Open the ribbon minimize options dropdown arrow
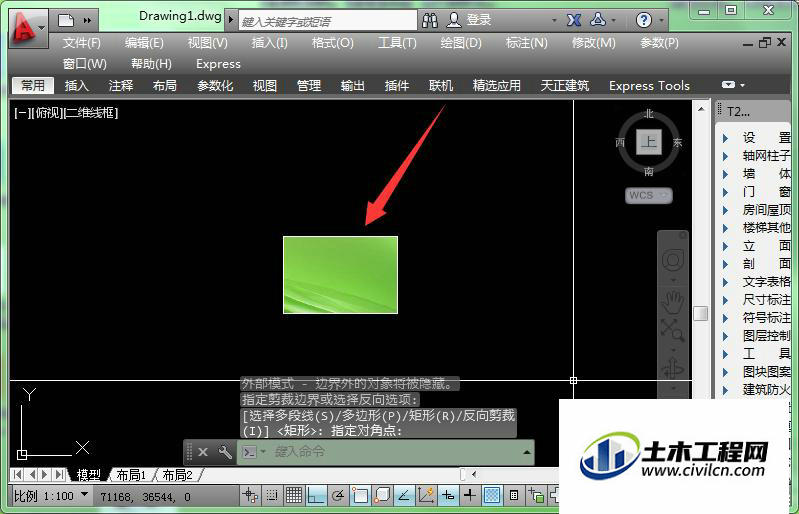Screen dimensions: 799x514 click(x=742, y=85)
